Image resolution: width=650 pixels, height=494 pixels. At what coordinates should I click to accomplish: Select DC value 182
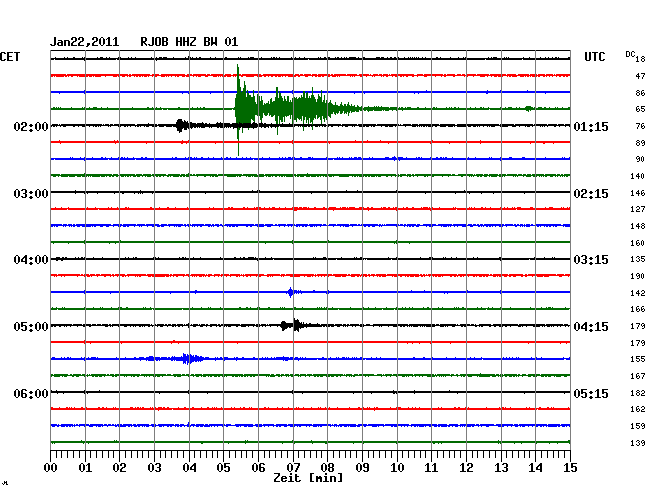(x=638, y=393)
